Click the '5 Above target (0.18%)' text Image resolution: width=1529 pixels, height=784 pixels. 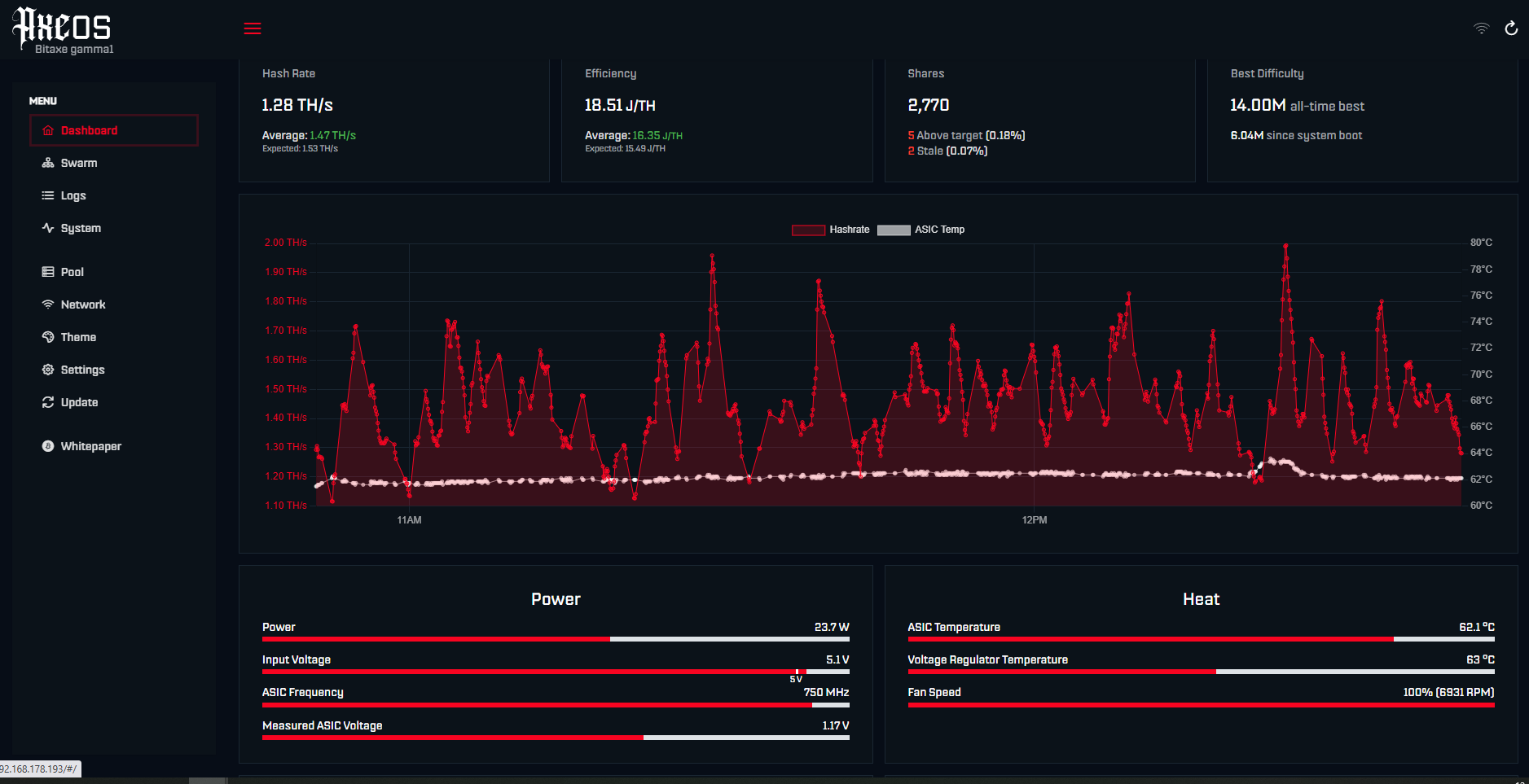(966, 135)
